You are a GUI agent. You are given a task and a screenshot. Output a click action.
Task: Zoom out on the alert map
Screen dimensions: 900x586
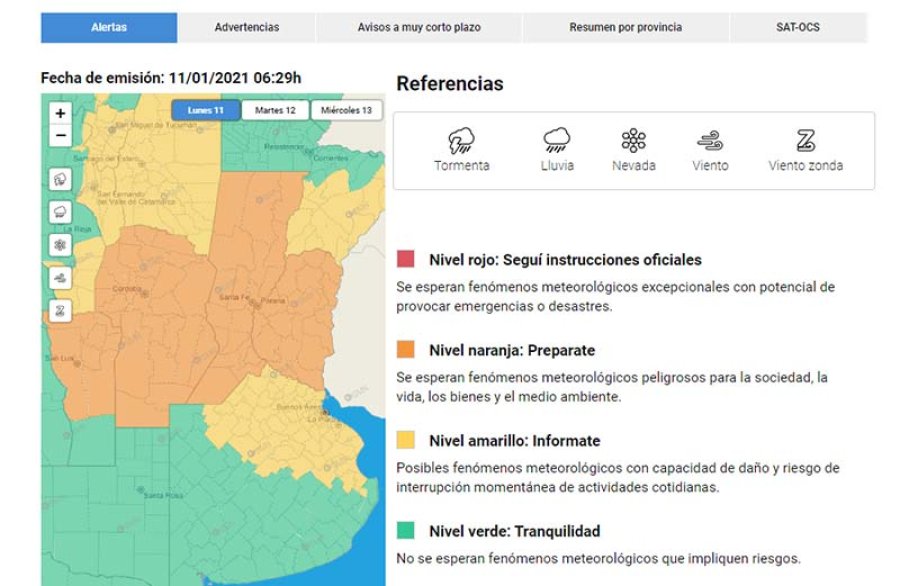point(60,136)
